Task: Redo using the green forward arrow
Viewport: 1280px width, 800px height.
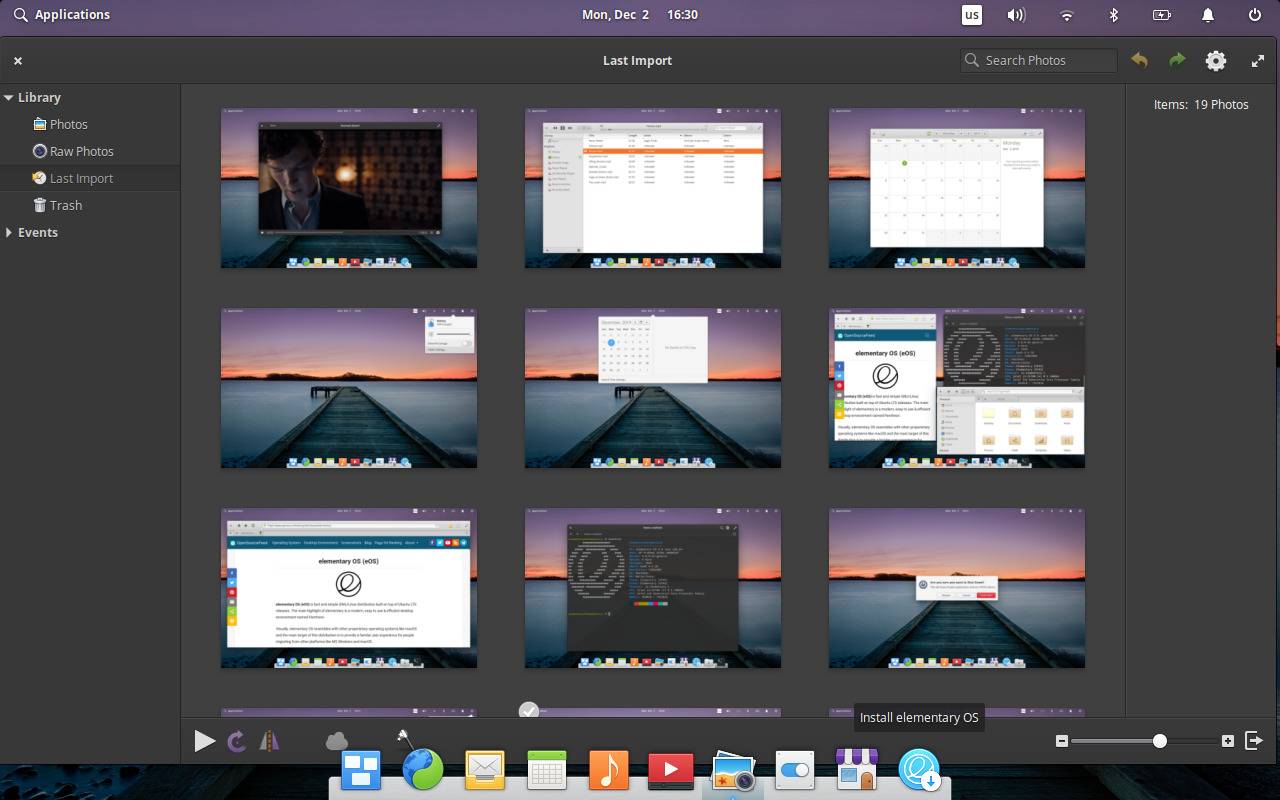Action: 1177,60
